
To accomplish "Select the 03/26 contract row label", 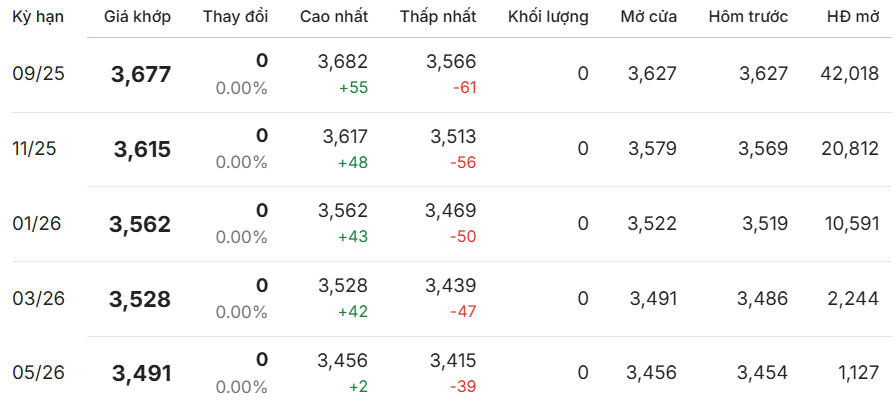I will (38, 298).
